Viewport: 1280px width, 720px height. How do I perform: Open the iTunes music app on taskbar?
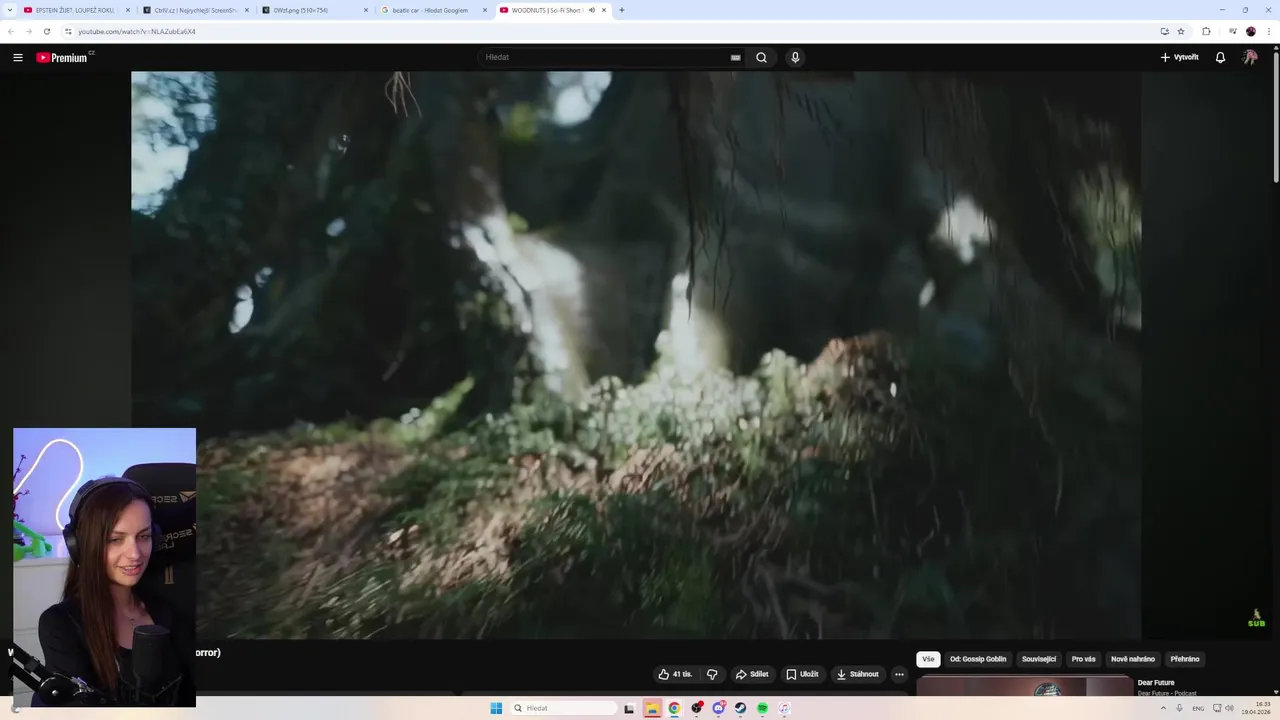click(x=784, y=708)
